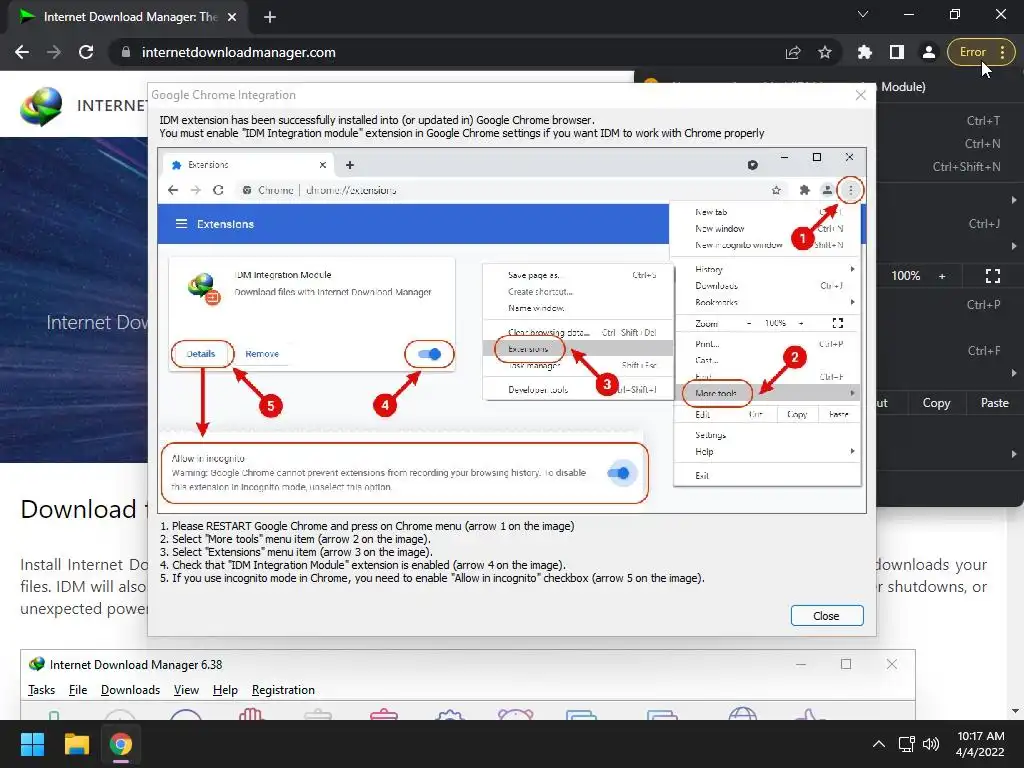Click the three-dot Chrome menu icon
This screenshot has height=768, width=1024.
tap(1002, 52)
